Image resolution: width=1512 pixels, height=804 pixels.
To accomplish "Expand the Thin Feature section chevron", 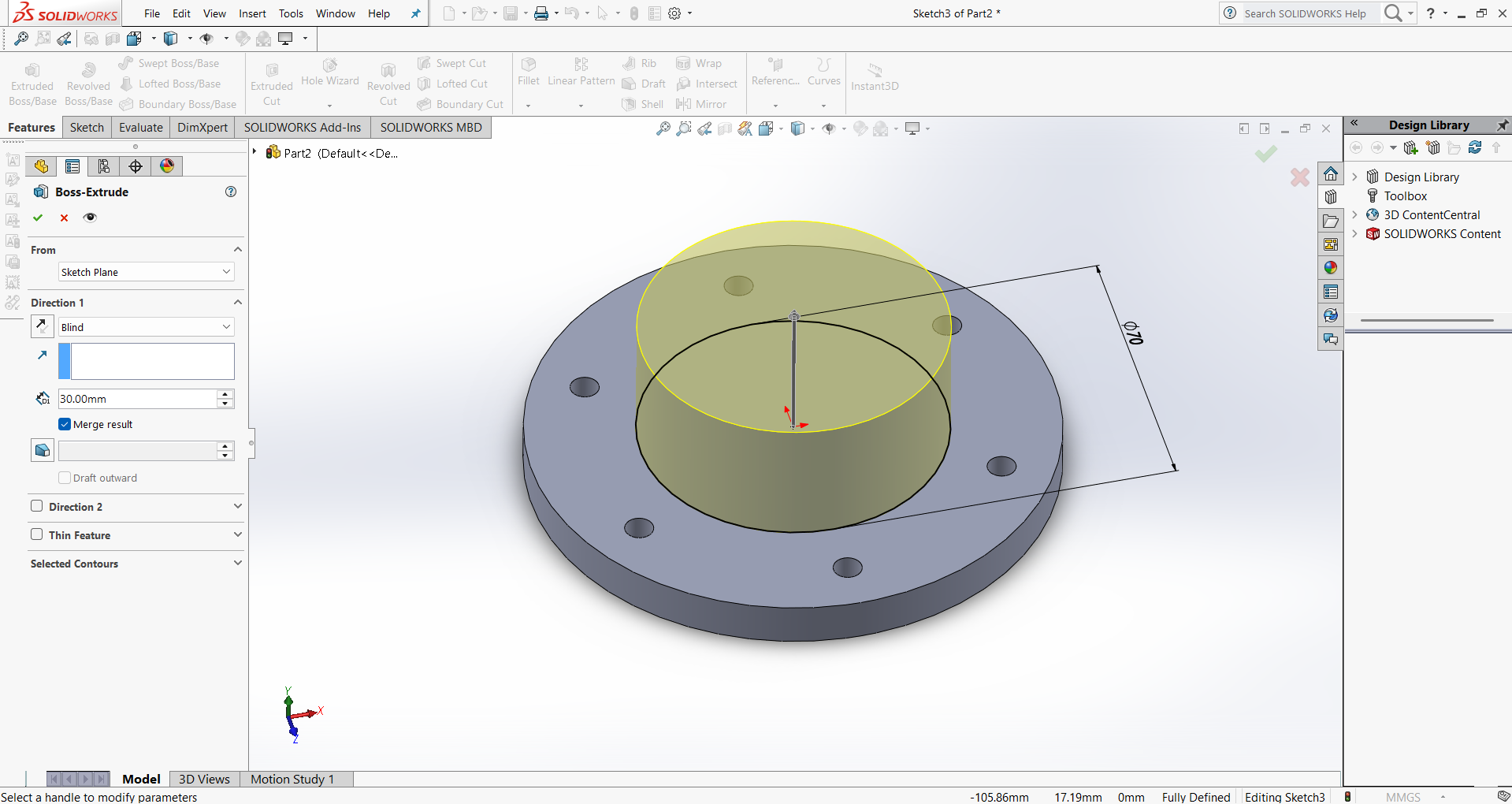I will click(237, 534).
